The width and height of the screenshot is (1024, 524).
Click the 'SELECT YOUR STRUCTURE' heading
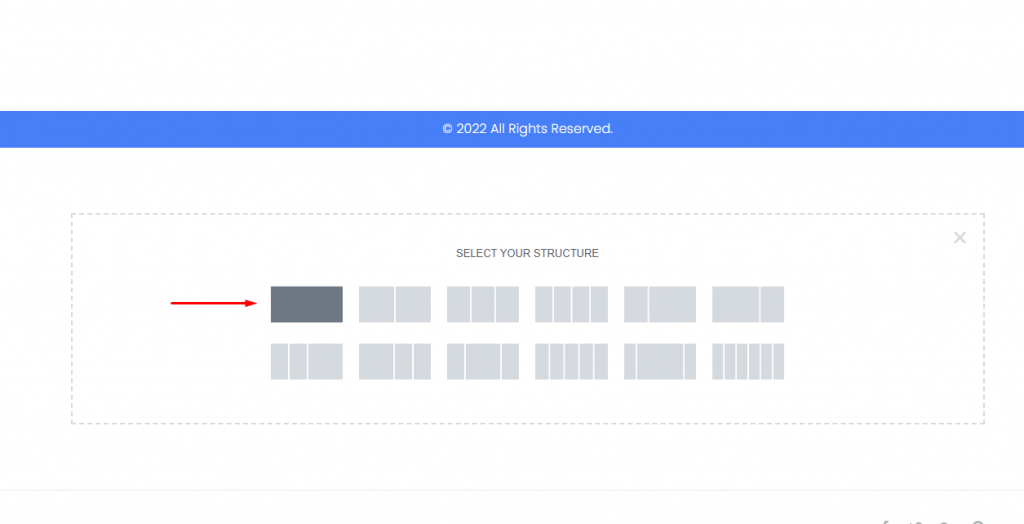527,253
